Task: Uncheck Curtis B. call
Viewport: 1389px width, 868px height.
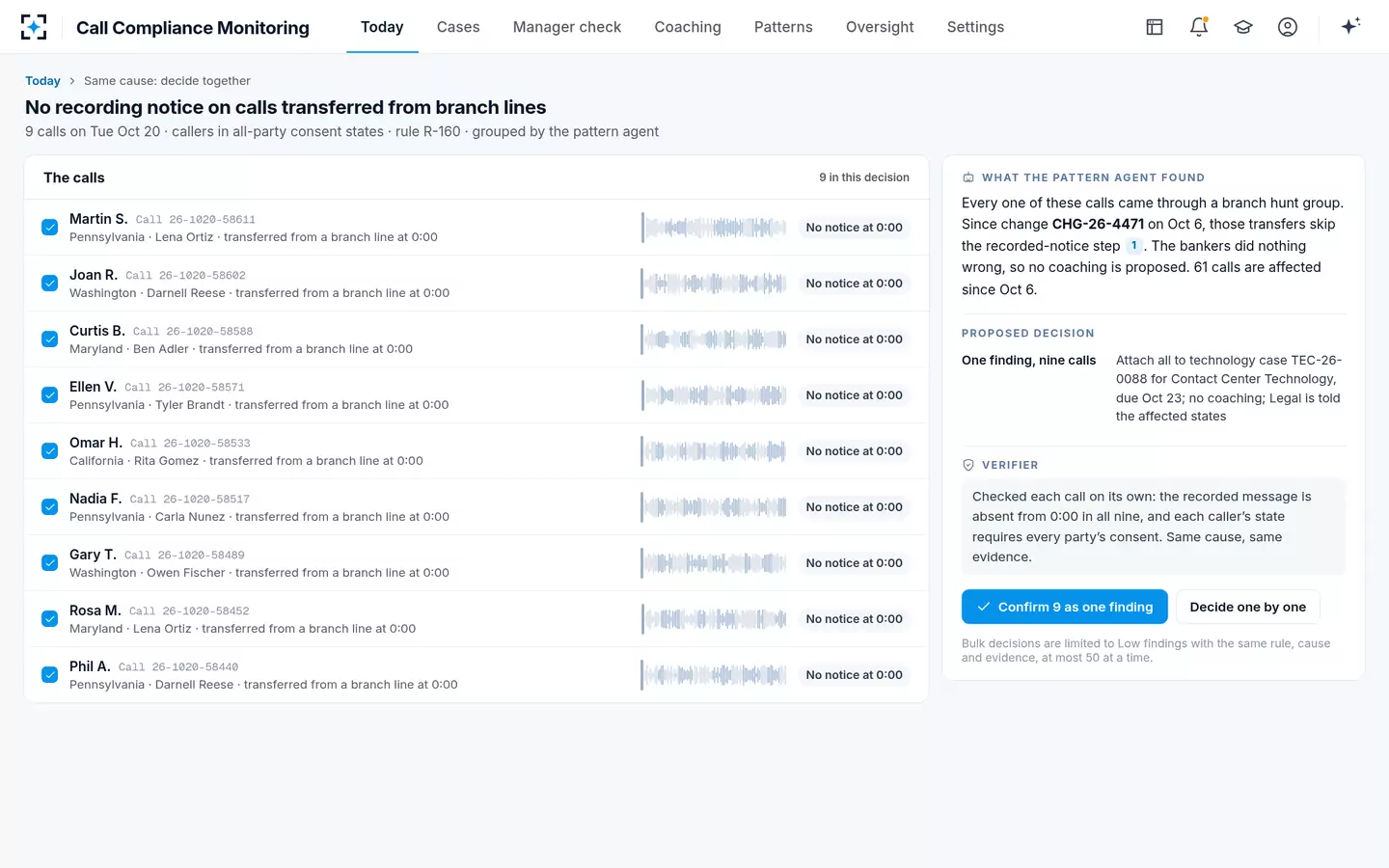Action: tap(49, 339)
